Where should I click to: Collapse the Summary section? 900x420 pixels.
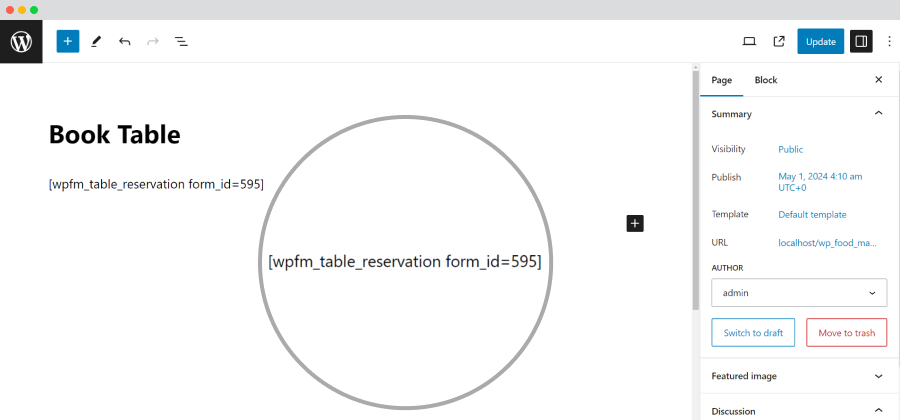click(878, 114)
